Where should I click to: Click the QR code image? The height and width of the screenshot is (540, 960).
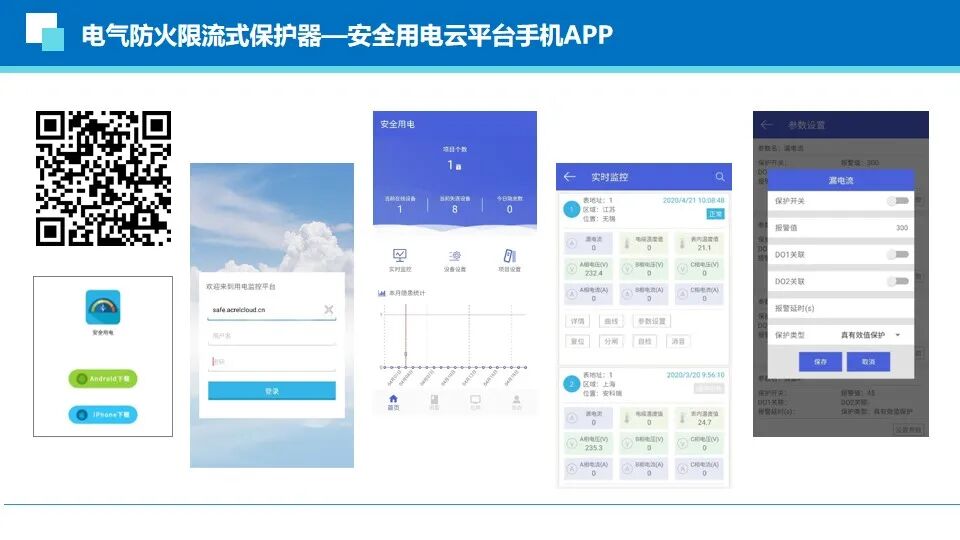(x=103, y=178)
